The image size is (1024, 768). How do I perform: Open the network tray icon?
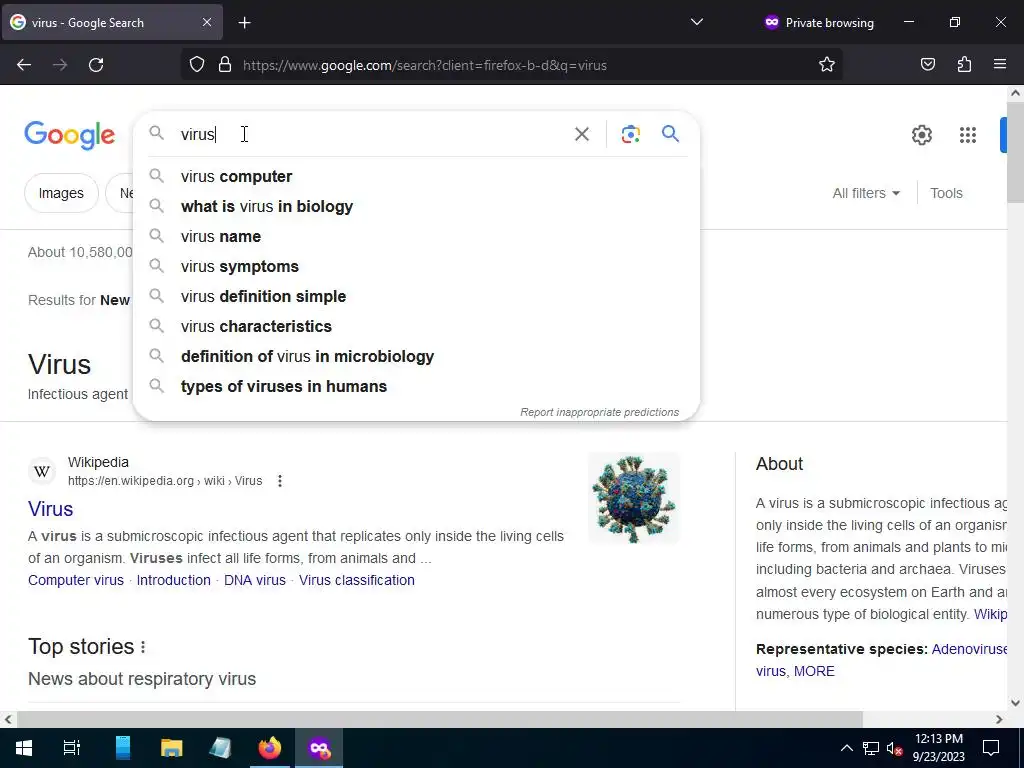[871, 748]
